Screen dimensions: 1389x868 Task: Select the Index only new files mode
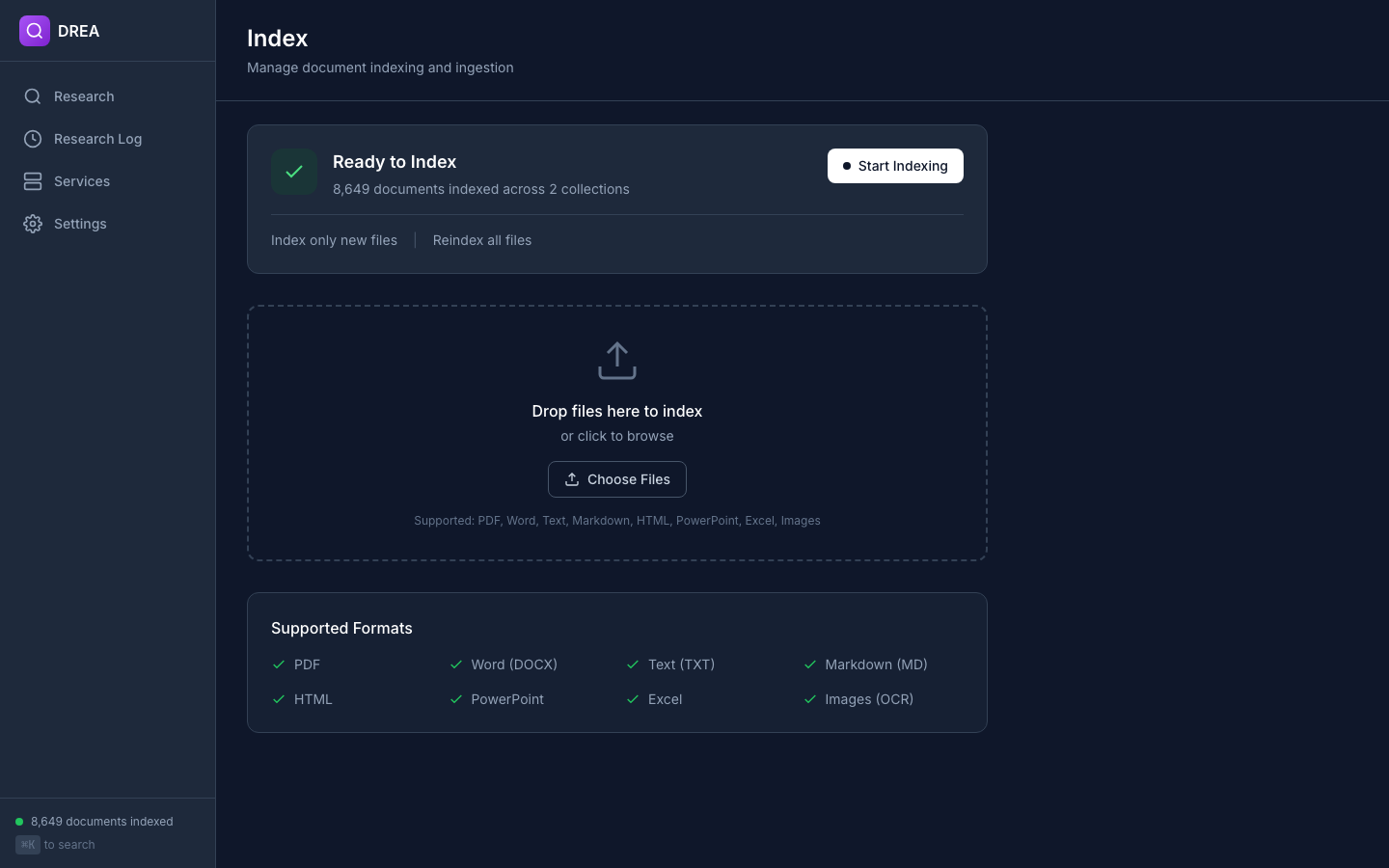pos(334,240)
